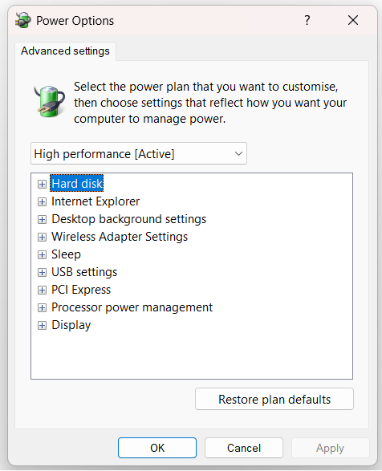
Task: Expand the Sleep plus box
Action: coord(42,255)
